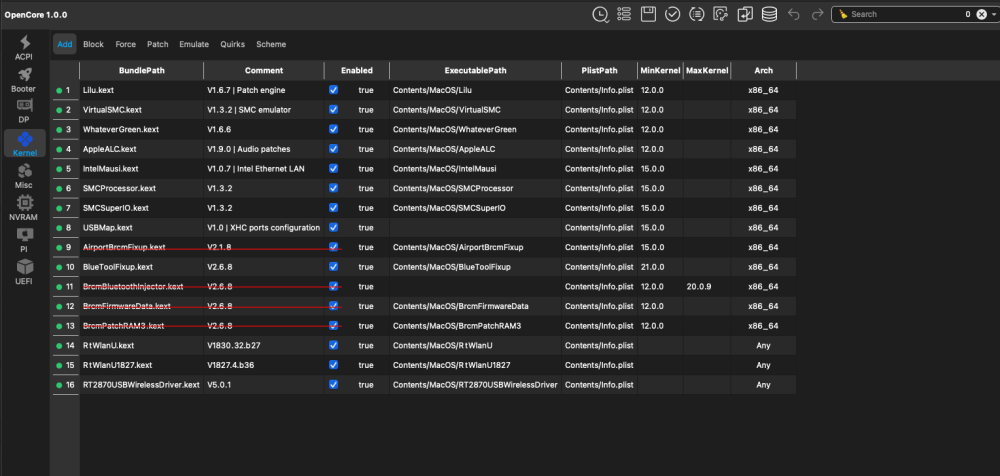Click the Contents/MacOS/BrcmPatchRAM3 executable path
The height and width of the screenshot is (476, 1000).
point(457,325)
